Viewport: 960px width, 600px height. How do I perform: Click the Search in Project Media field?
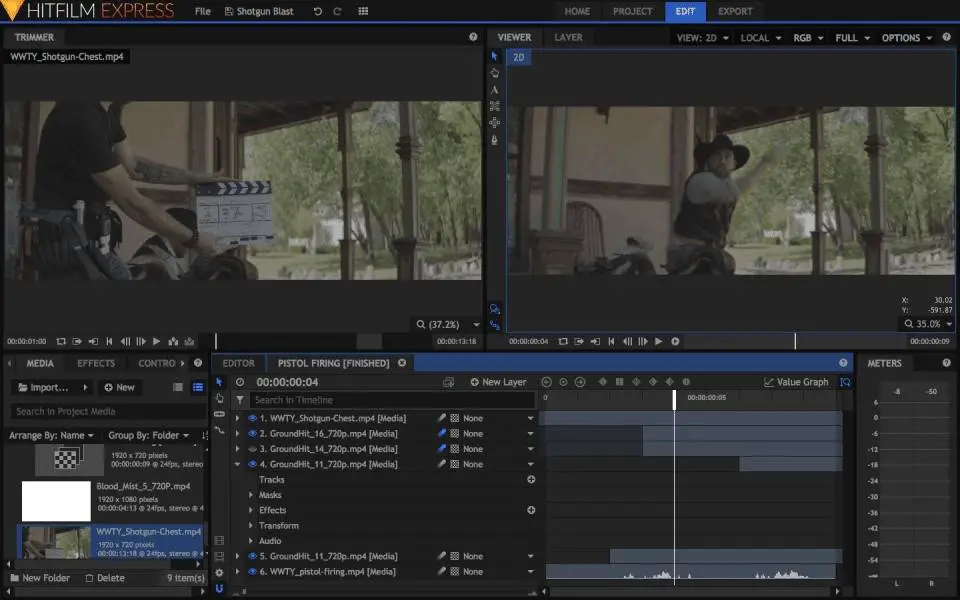pyautogui.click(x=105, y=411)
